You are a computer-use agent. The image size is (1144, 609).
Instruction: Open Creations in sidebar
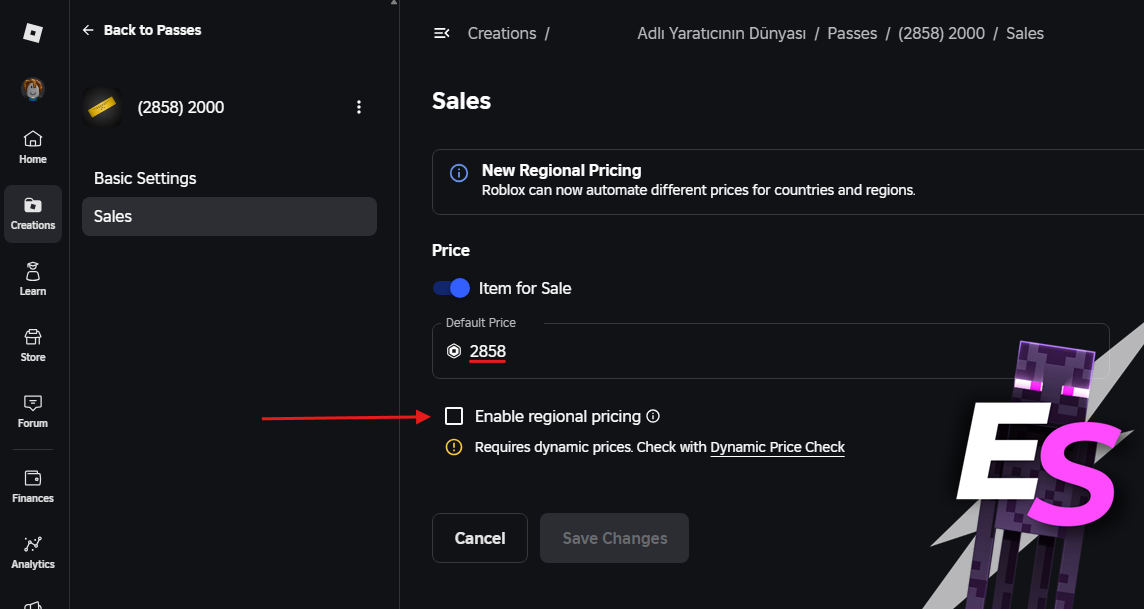coord(33,214)
